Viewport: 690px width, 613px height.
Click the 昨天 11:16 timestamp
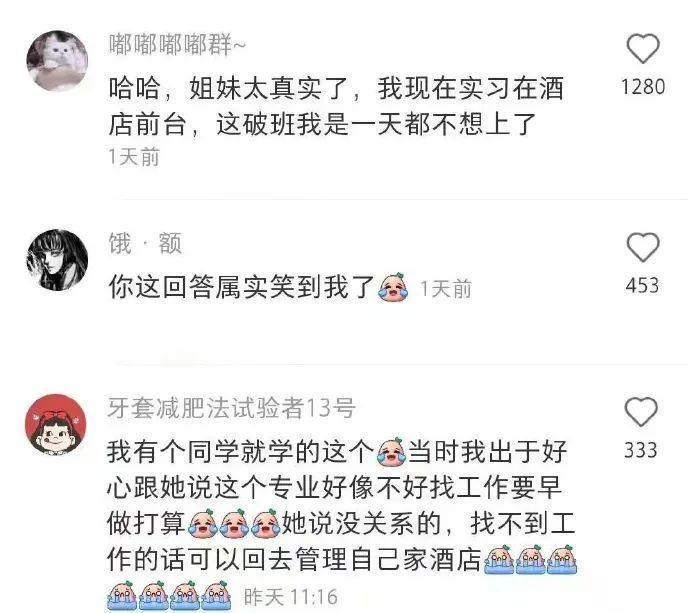[x=291, y=597]
